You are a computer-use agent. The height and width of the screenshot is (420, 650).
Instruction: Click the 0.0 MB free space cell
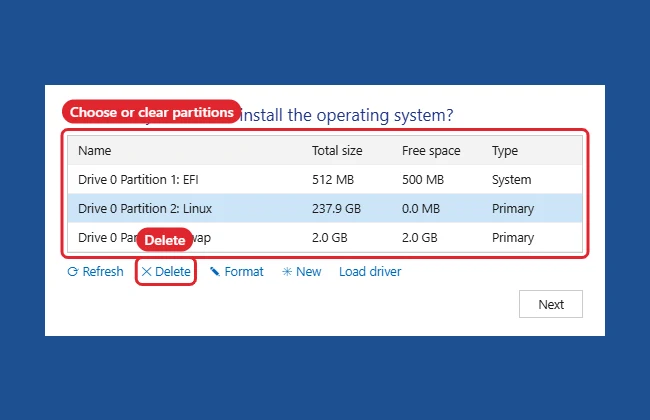click(421, 208)
